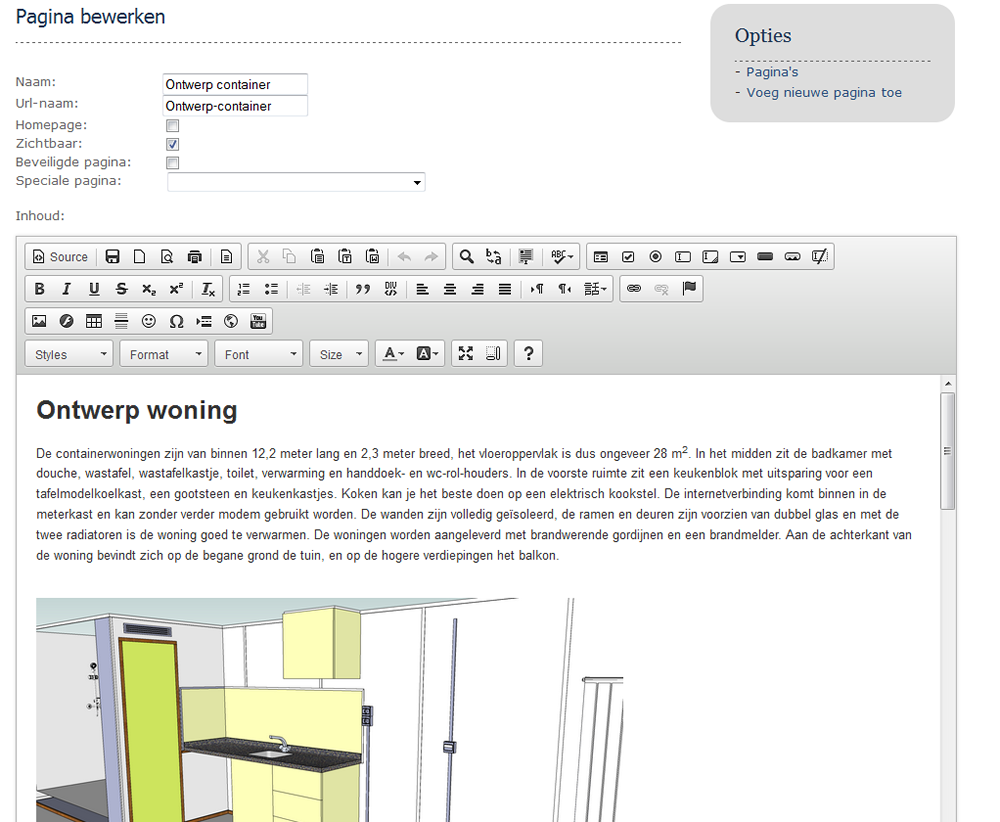This screenshot has width=1000, height=822.
Task: Insert an image using the Image icon
Action: pyautogui.click(x=39, y=321)
